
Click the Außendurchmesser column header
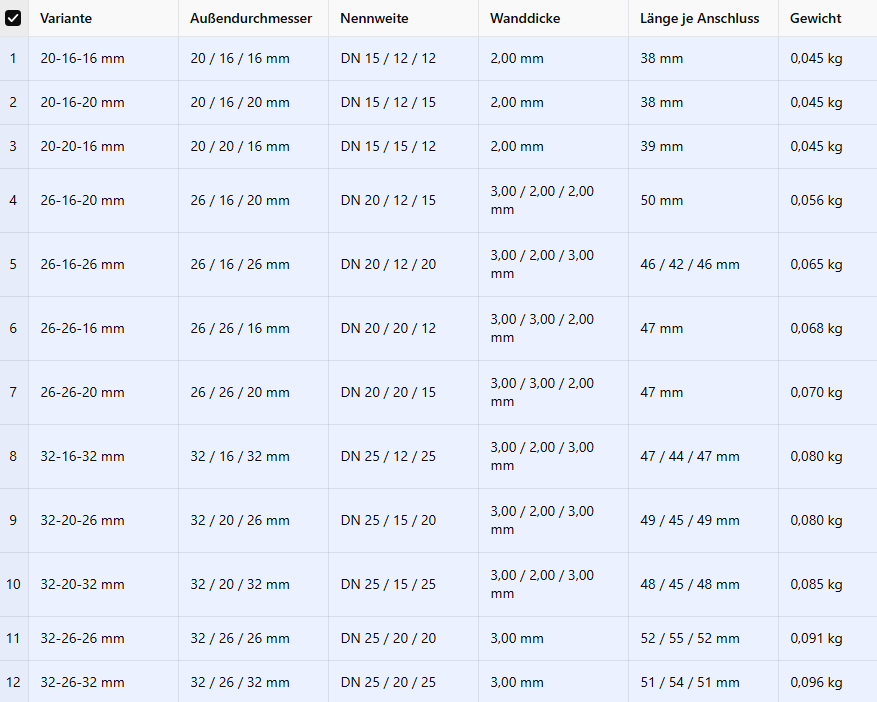click(x=253, y=18)
